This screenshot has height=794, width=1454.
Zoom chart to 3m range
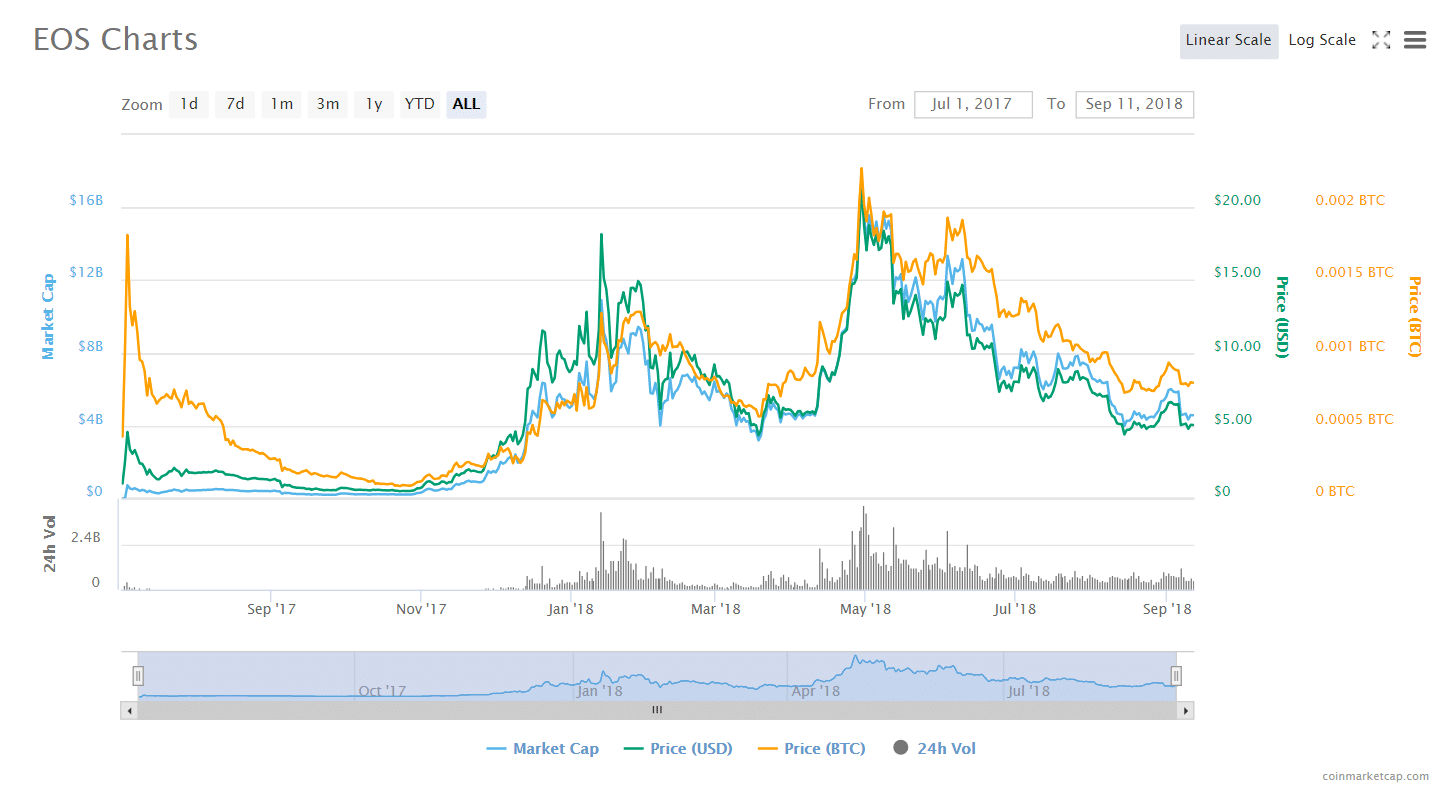328,104
